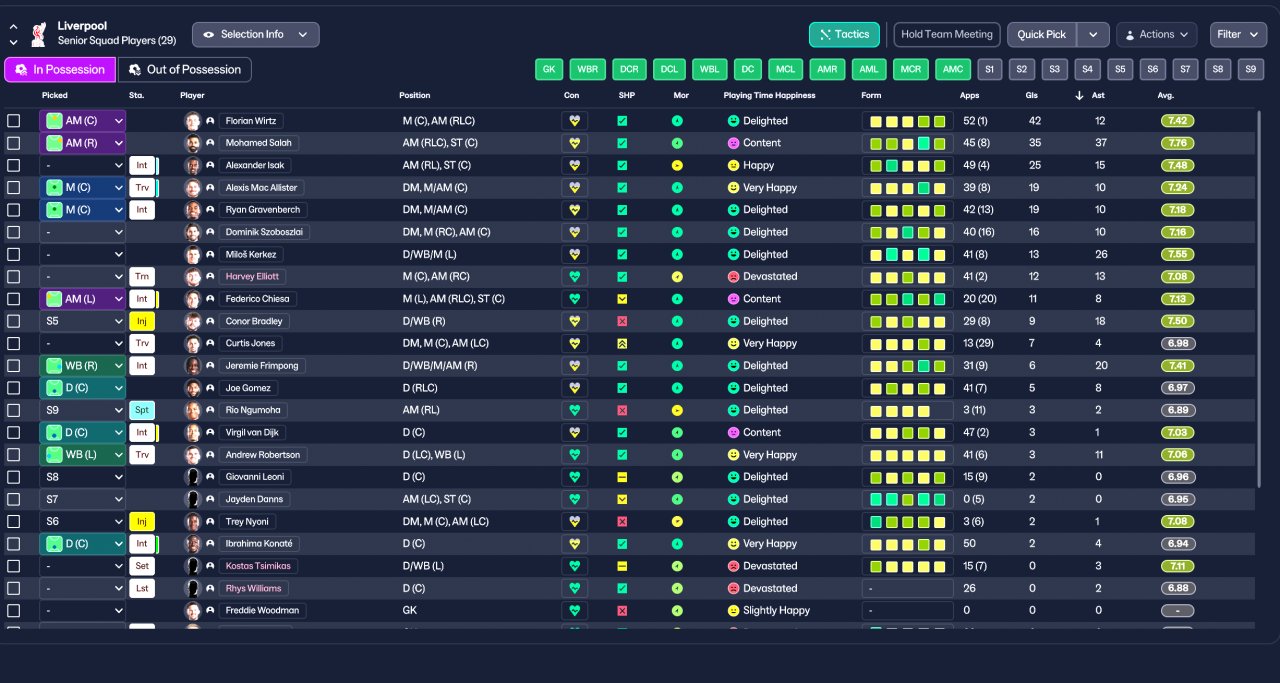Open Jeremie Frimpong's WB (R) picked dropdown
Viewport: 1280px width, 683px height.
(83, 366)
